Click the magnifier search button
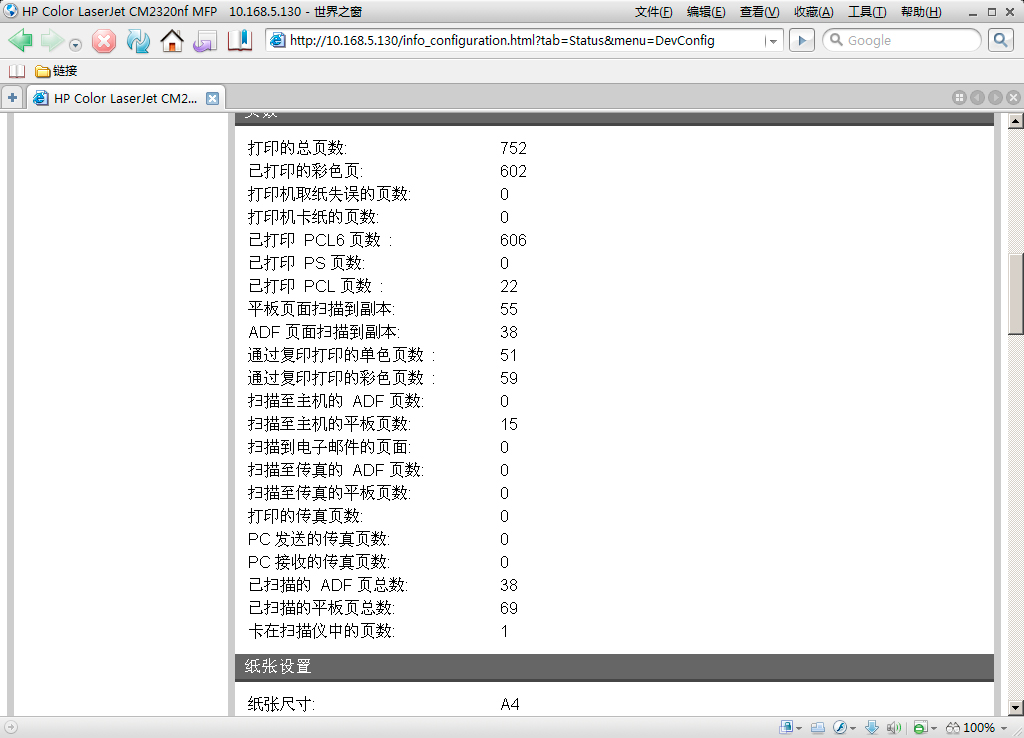The image size is (1024, 738). click(x=1001, y=40)
